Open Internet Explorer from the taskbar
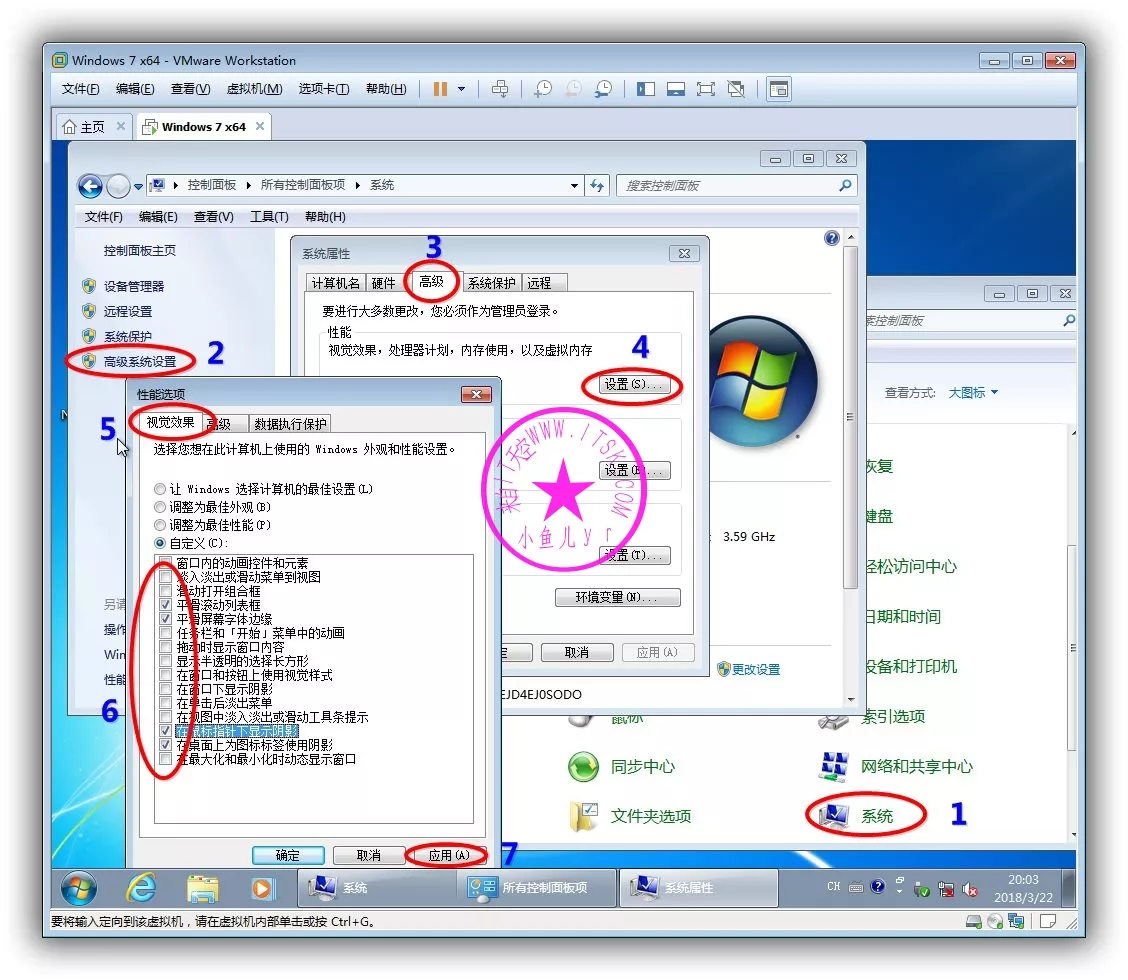 (x=141, y=887)
